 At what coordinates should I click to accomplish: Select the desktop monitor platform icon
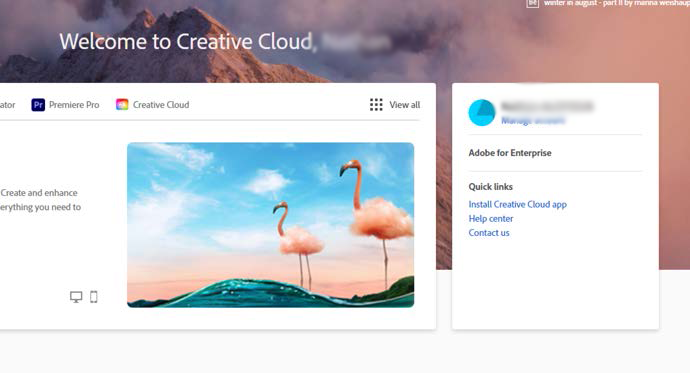pyautogui.click(x=76, y=297)
